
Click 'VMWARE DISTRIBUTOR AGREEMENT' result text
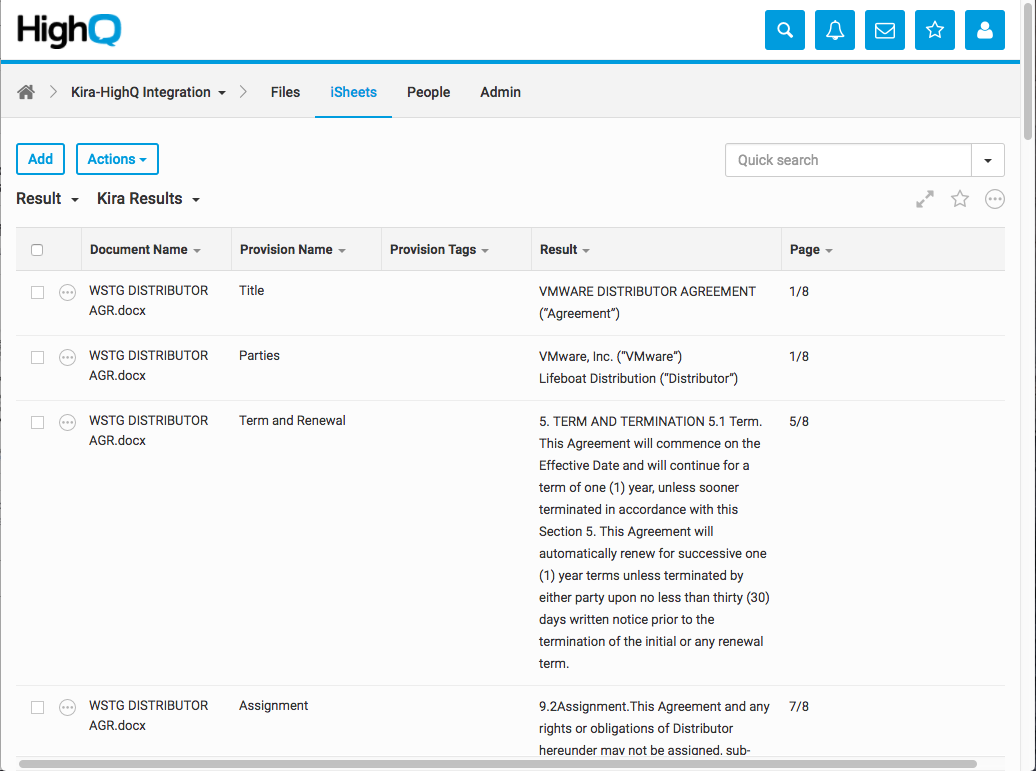pos(647,291)
